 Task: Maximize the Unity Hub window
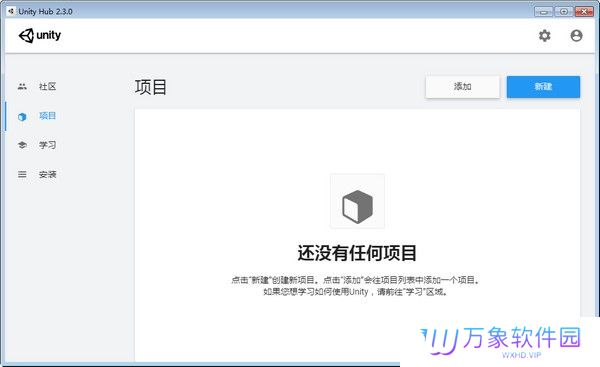[x=564, y=11]
